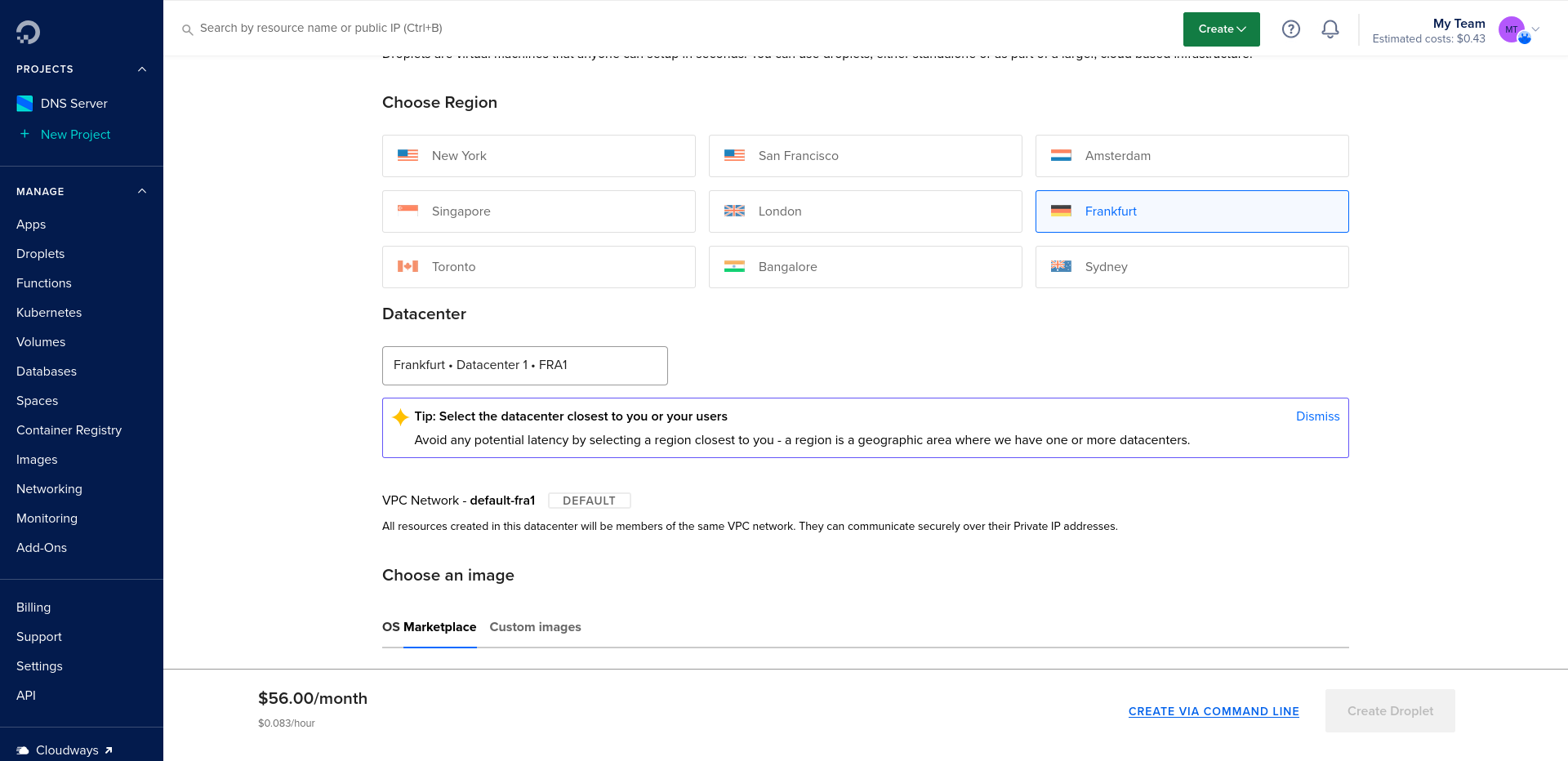Click the plus icon beside New Project

24,134
